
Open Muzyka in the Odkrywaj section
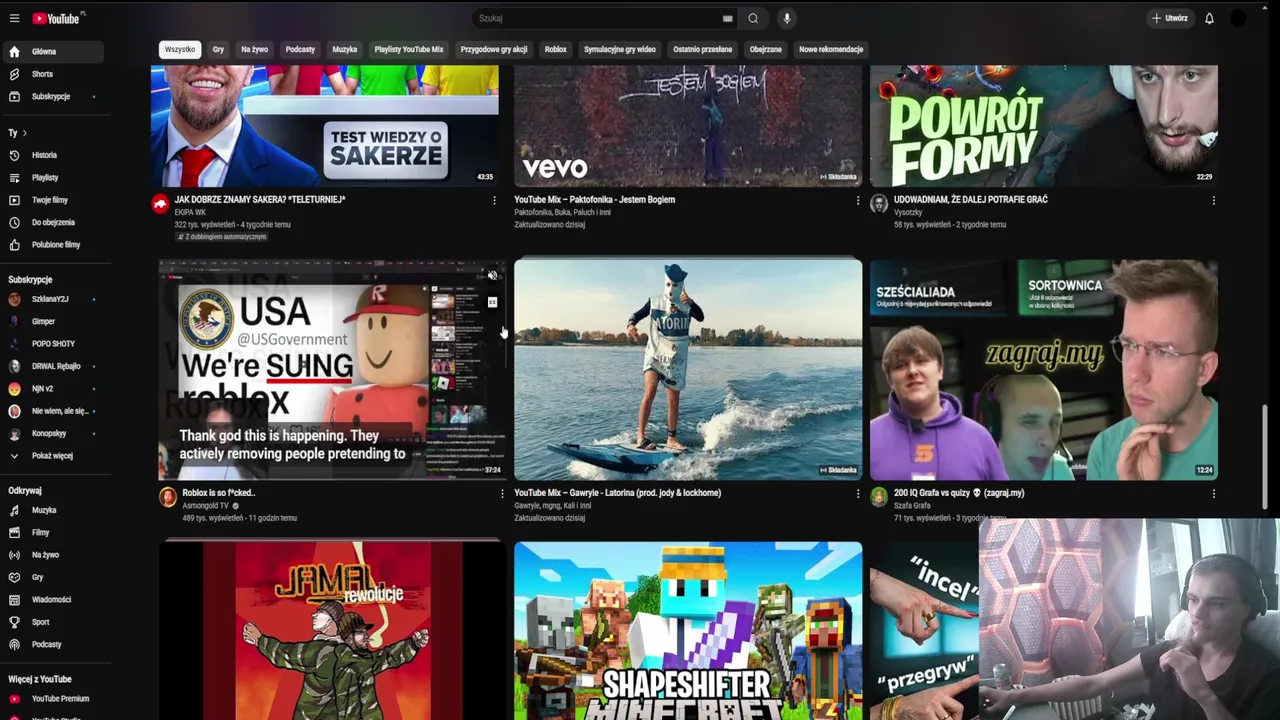point(52,510)
